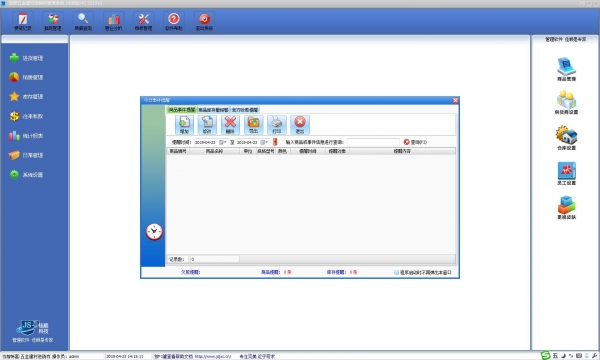Switch to the third reminder tab
This screenshot has width=600, height=360.
point(245,110)
